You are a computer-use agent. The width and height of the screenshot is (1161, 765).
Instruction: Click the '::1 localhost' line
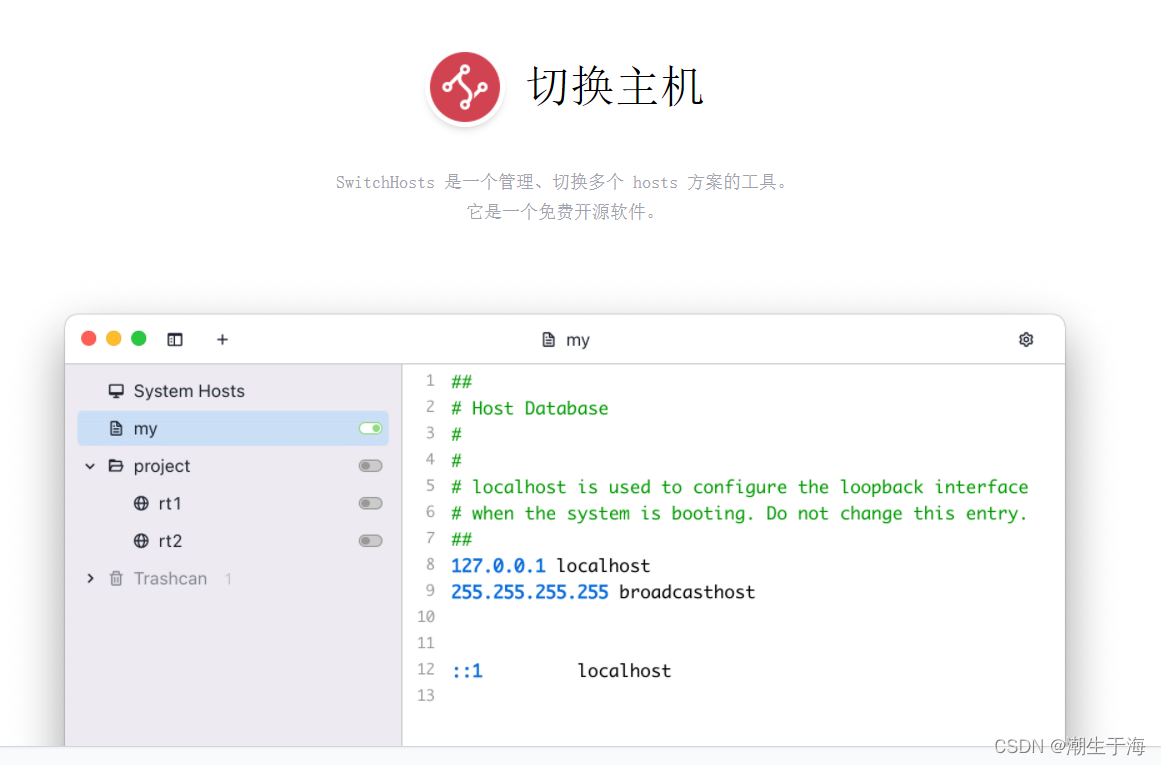[561, 671]
